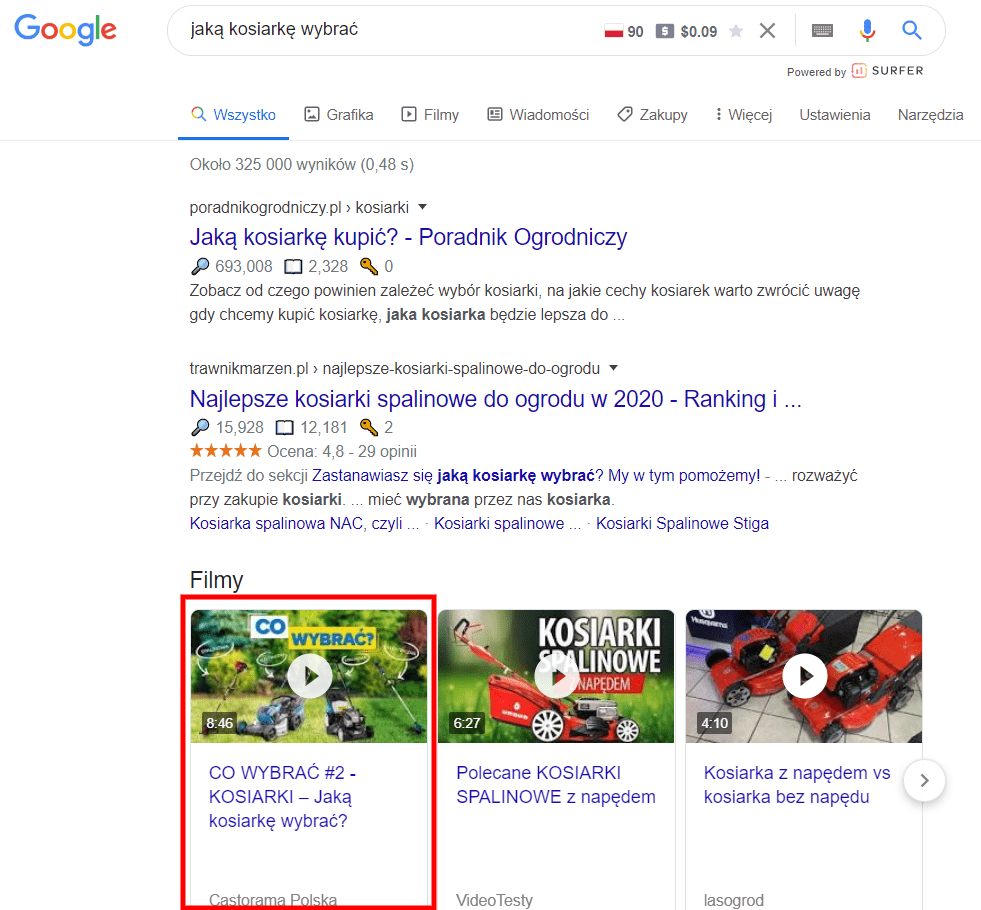Expand the arrow next to poradnikogrodniczy.pl breadcrumb
Viewport: 981px width, 910px height.
tap(423, 206)
